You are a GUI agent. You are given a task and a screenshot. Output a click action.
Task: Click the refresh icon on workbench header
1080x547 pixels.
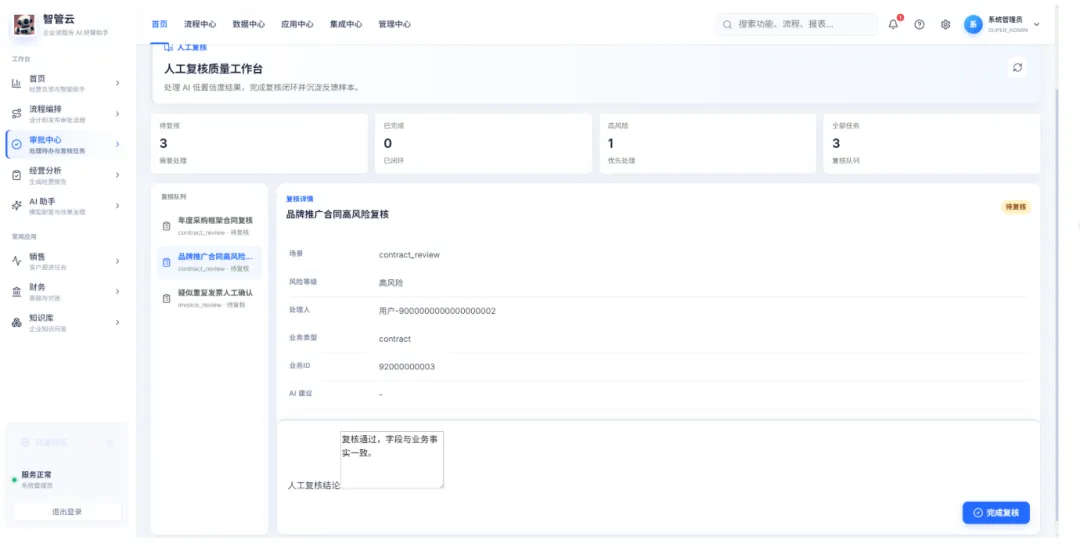point(1017,68)
